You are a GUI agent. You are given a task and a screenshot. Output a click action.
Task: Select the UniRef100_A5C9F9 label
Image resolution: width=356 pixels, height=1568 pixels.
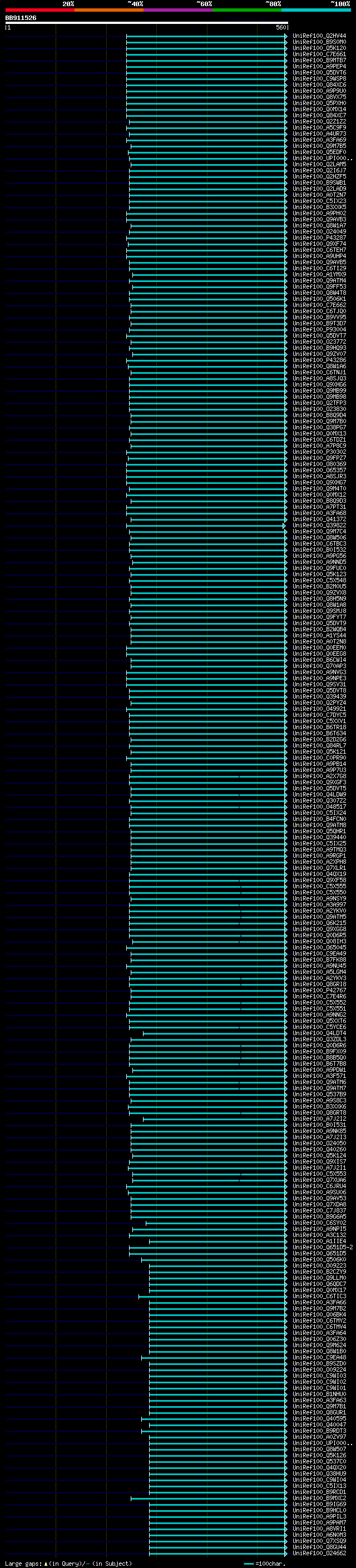click(x=319, y=127)
